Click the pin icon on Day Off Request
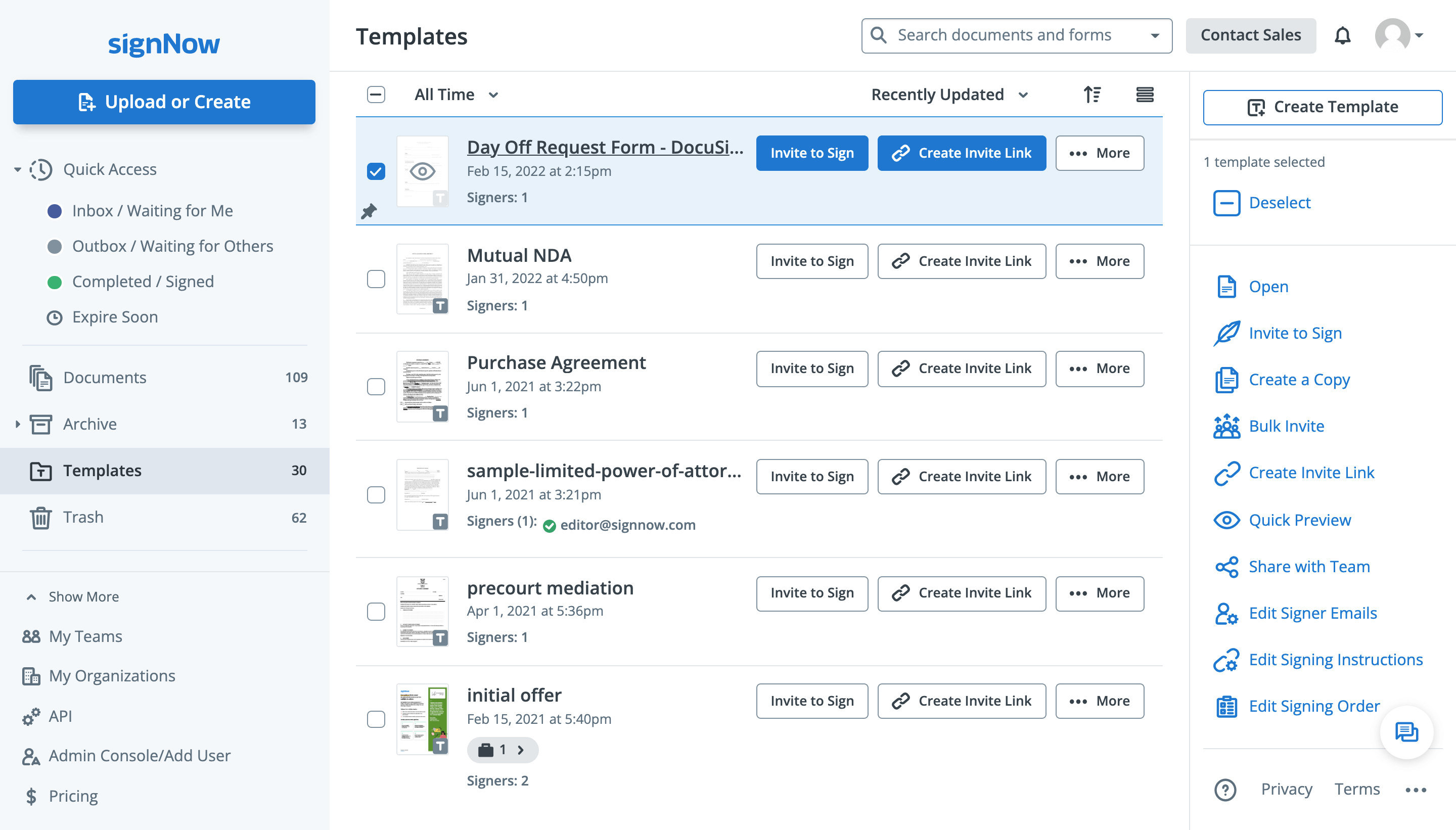Screen dimensions: 1456x830 point(370,211)
